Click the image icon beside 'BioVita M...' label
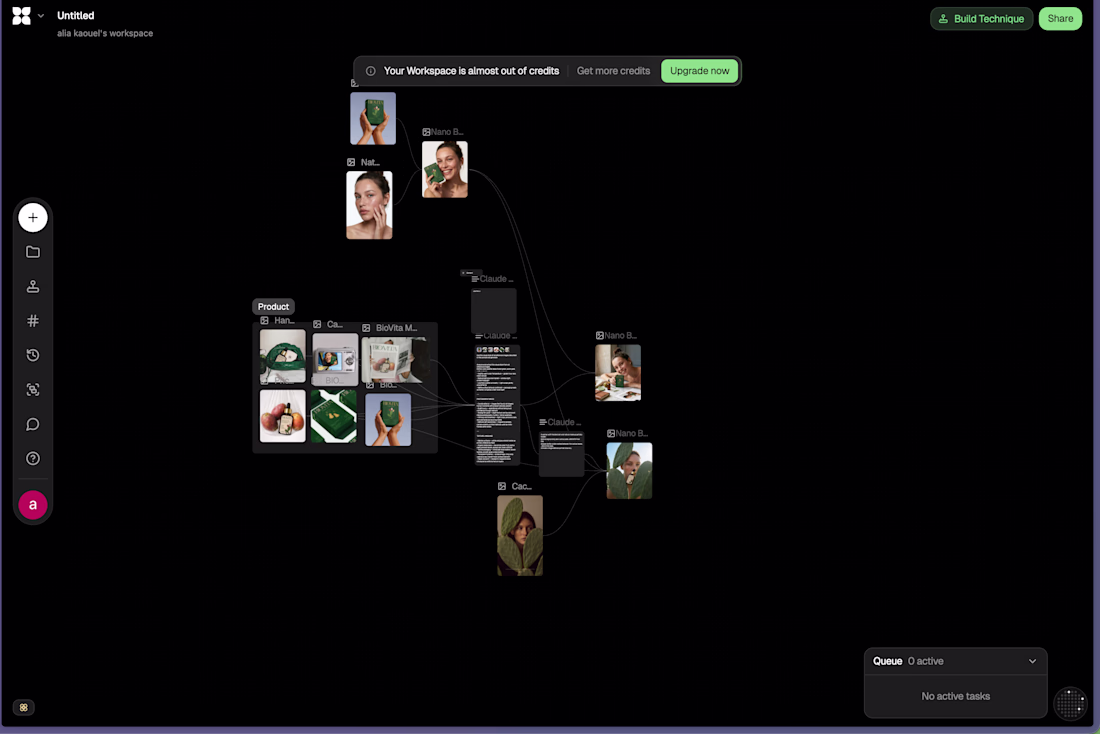The height and width of the screenshot is (734, 1100). point(366,328)
